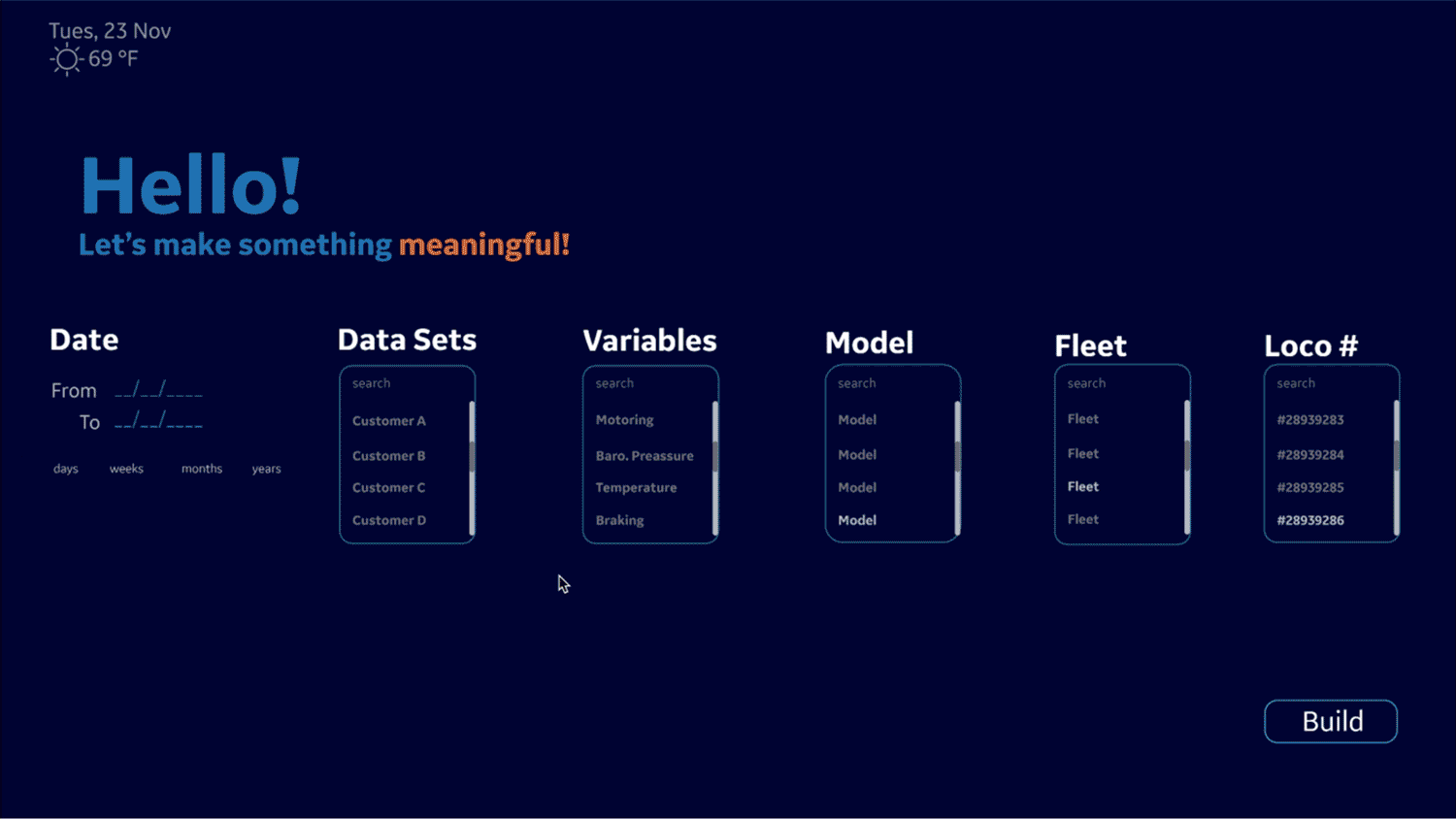Select Customer B in Data Sets
The width and height of the screenshot is (1456, 819).
pos(389,455)
